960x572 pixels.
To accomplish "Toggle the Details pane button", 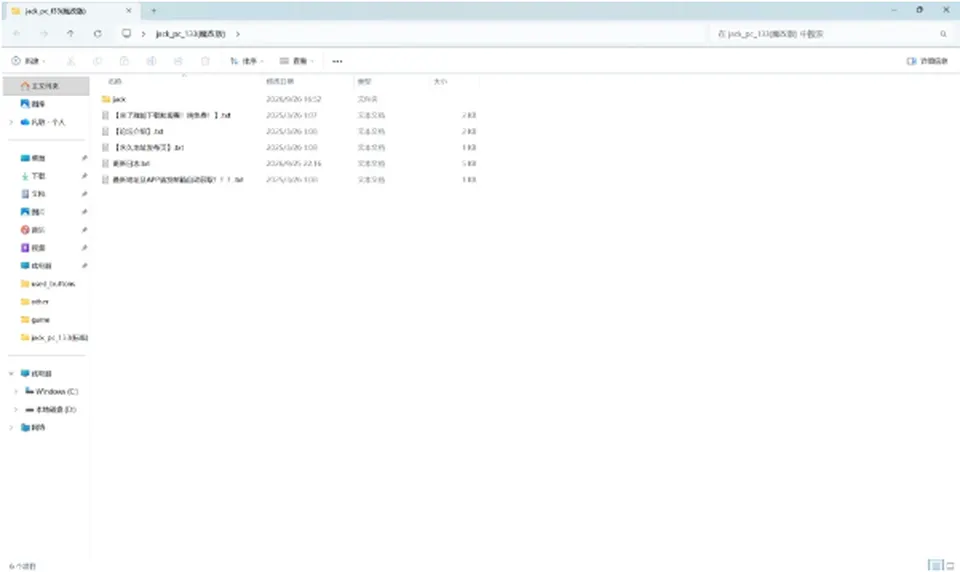I will click(x=928, y=61).
